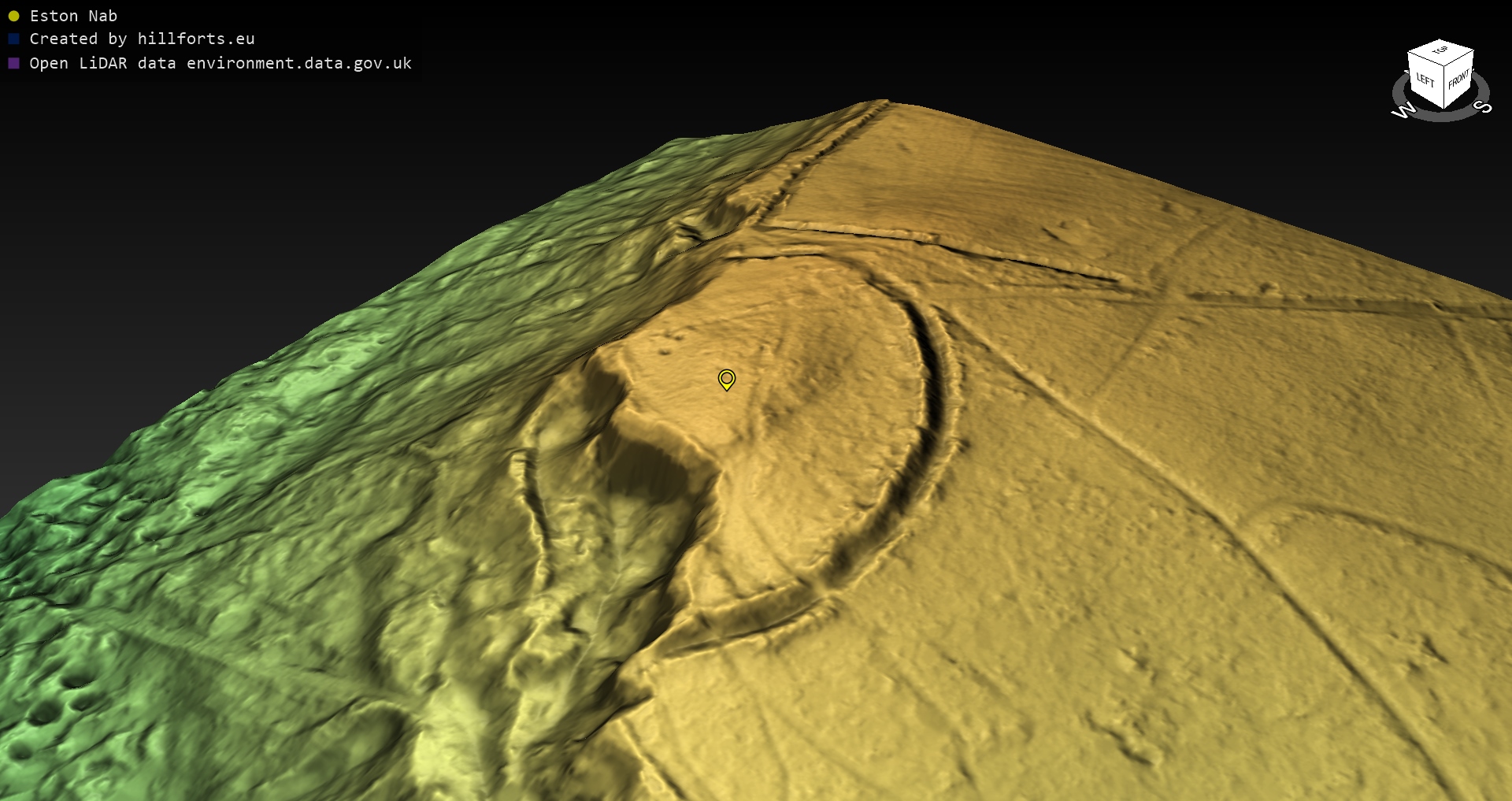1512x801 pixels.
Task: Select the LEFT face of the view cube
Action: pos(1425,79)
